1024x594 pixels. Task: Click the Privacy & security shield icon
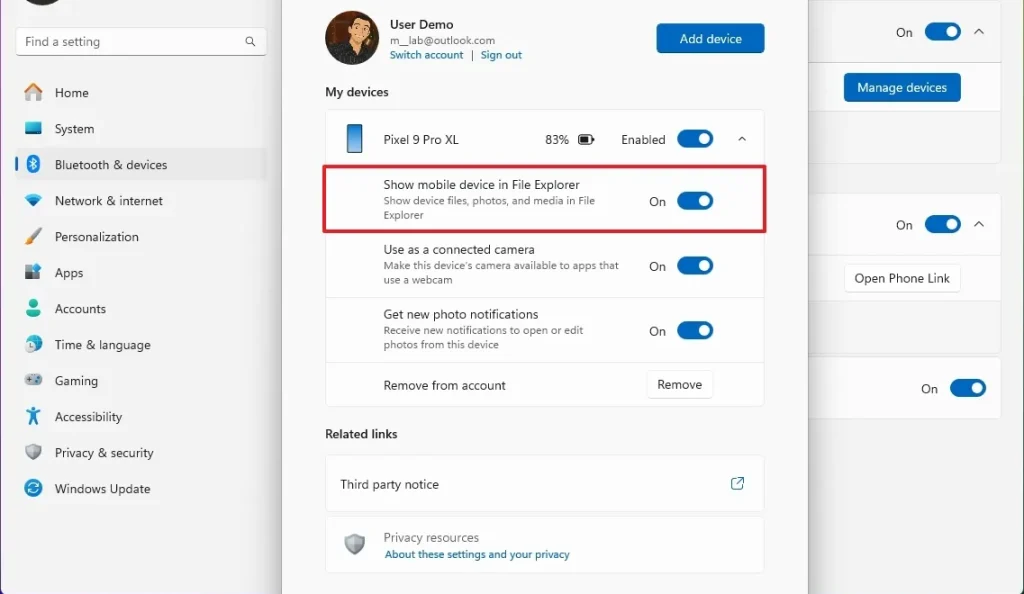point(33,452)
